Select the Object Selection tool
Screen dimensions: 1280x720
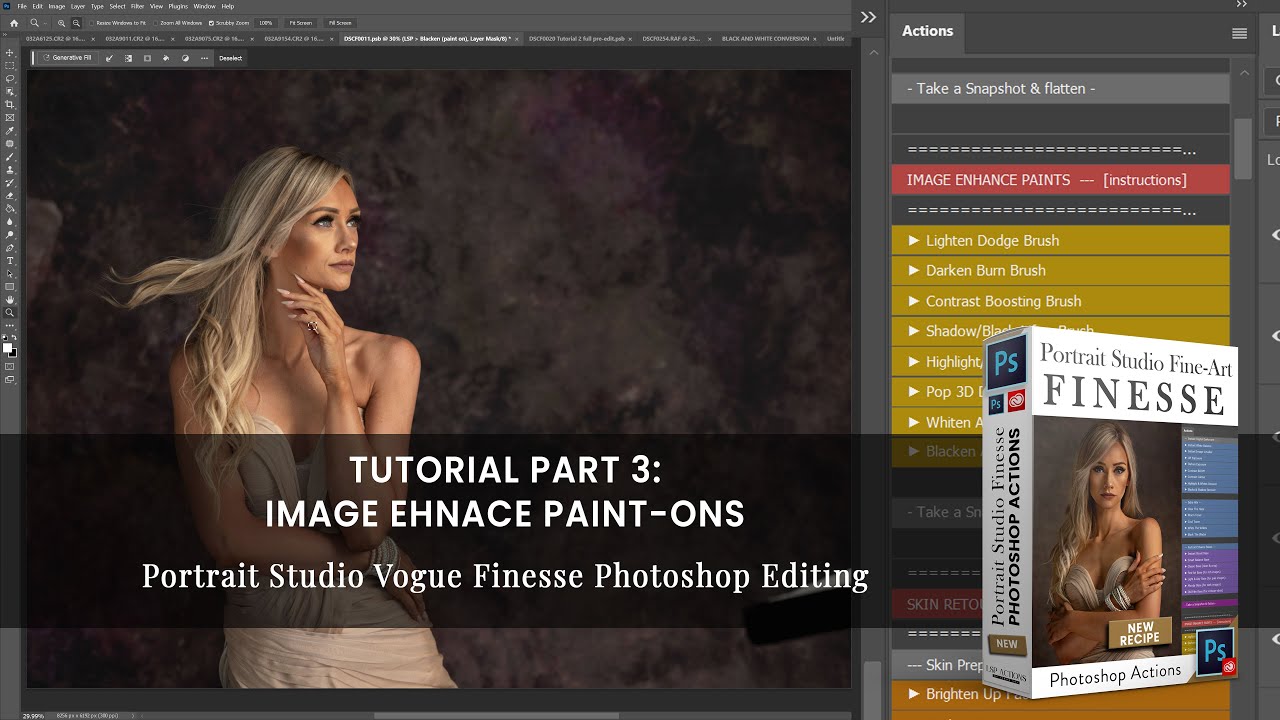10,90
